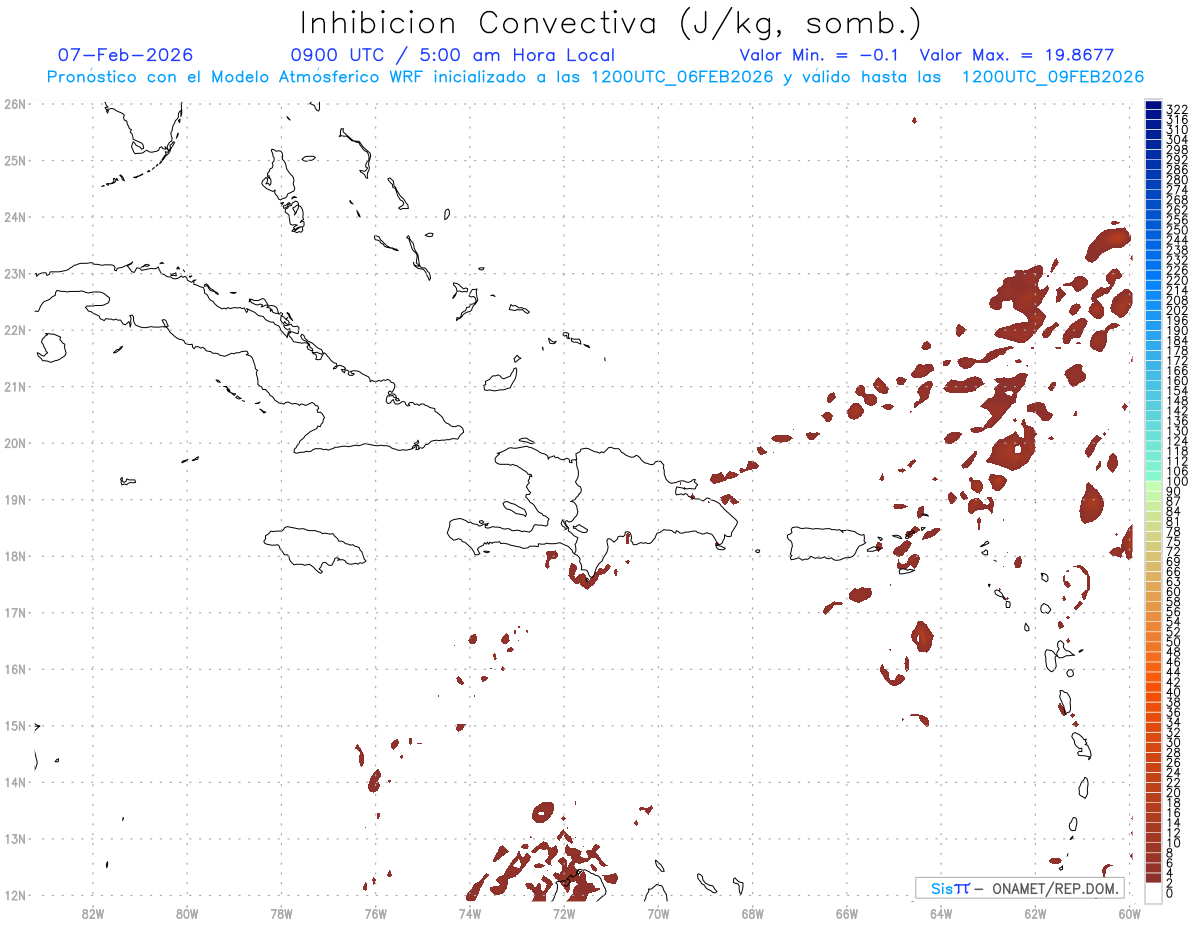The image size is (1200, 927).
Task: Click the '82W' longitude label
Action: click(x=92, y=913)
